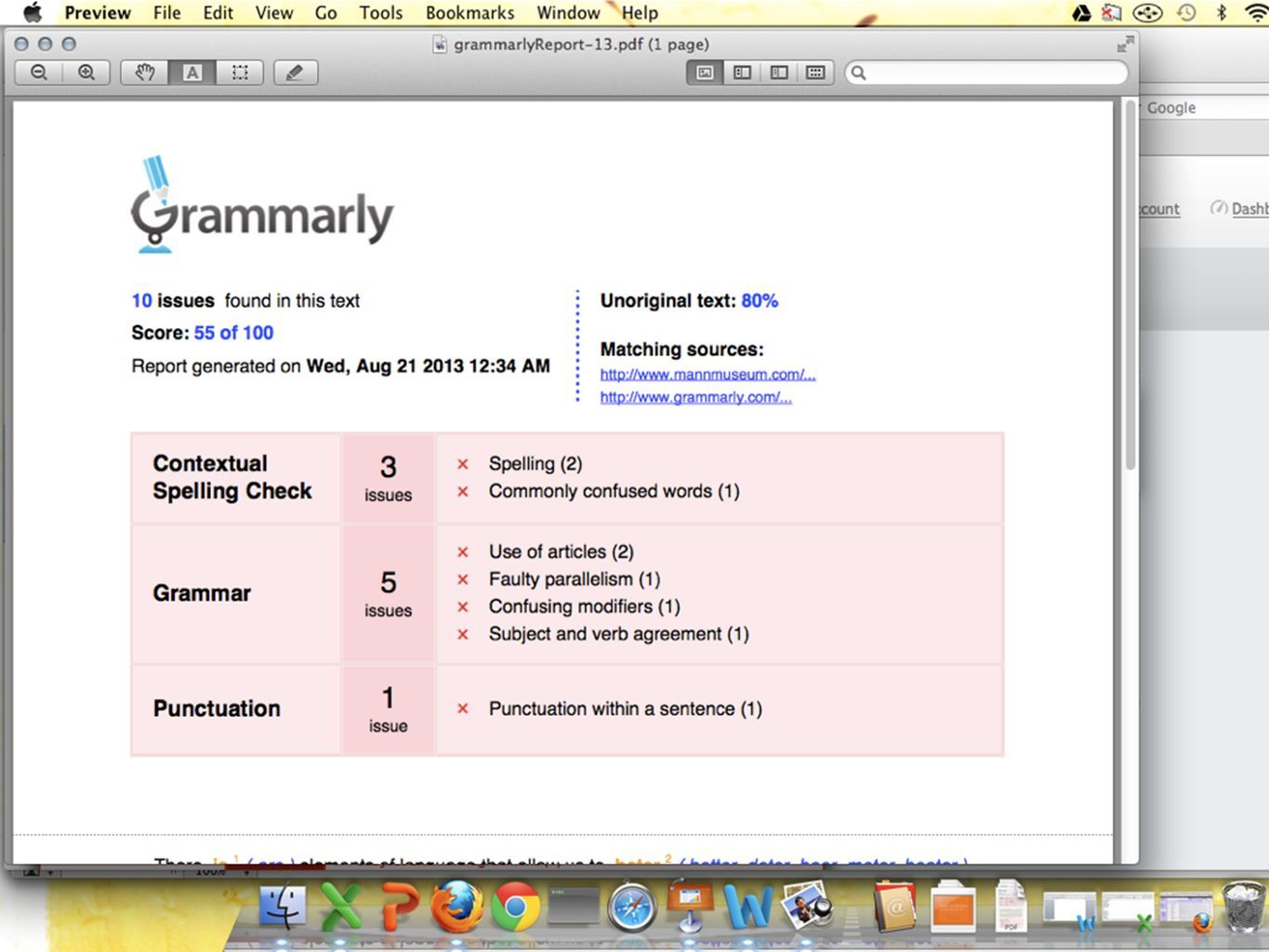Click the Time Machine menu bar icon

coord(1186,13)
